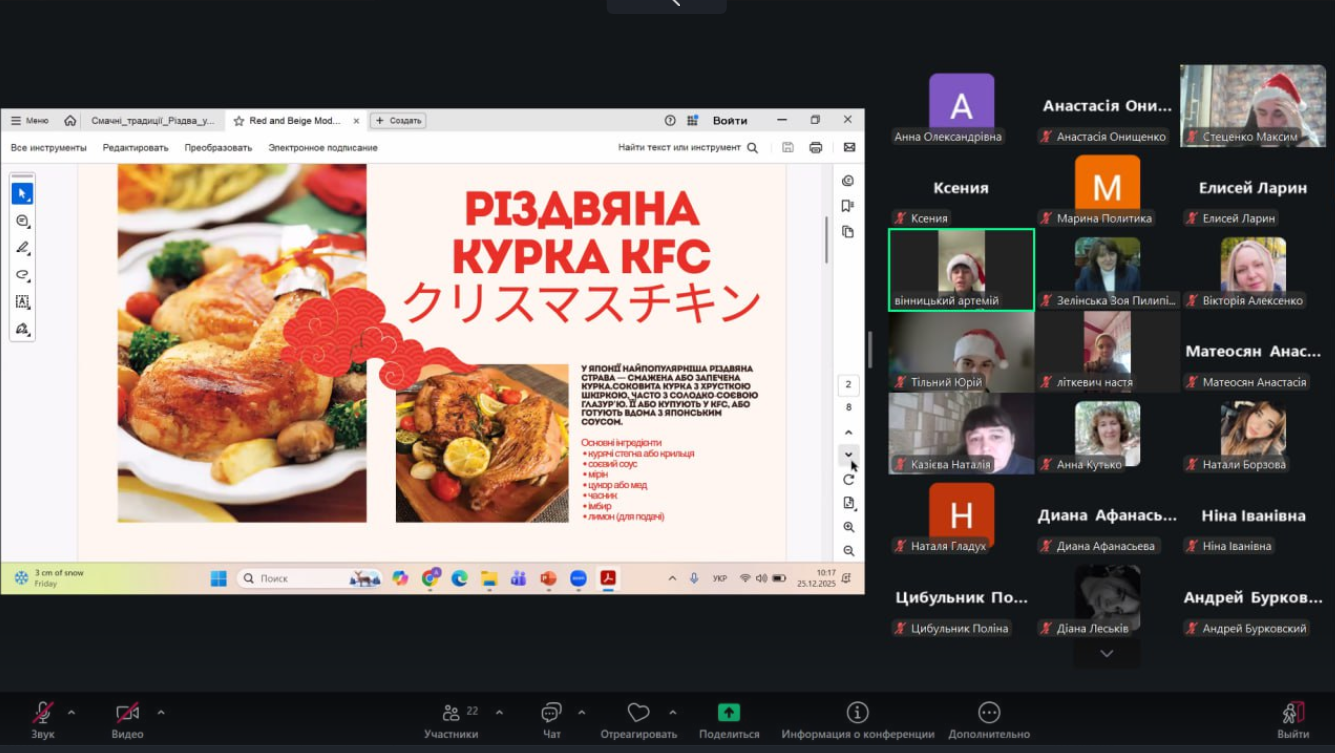
Task: Expand the arrow next to Участники
Action: click(x=499, y=712)
